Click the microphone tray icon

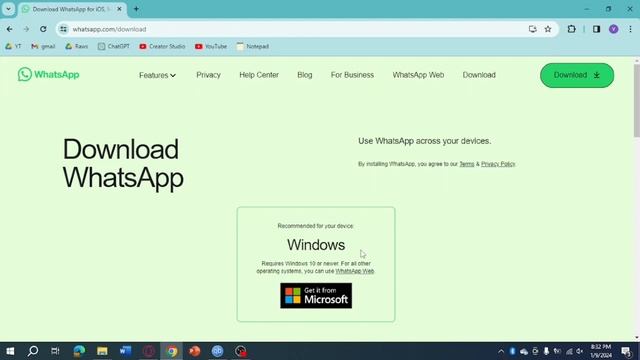coord(546,351)
